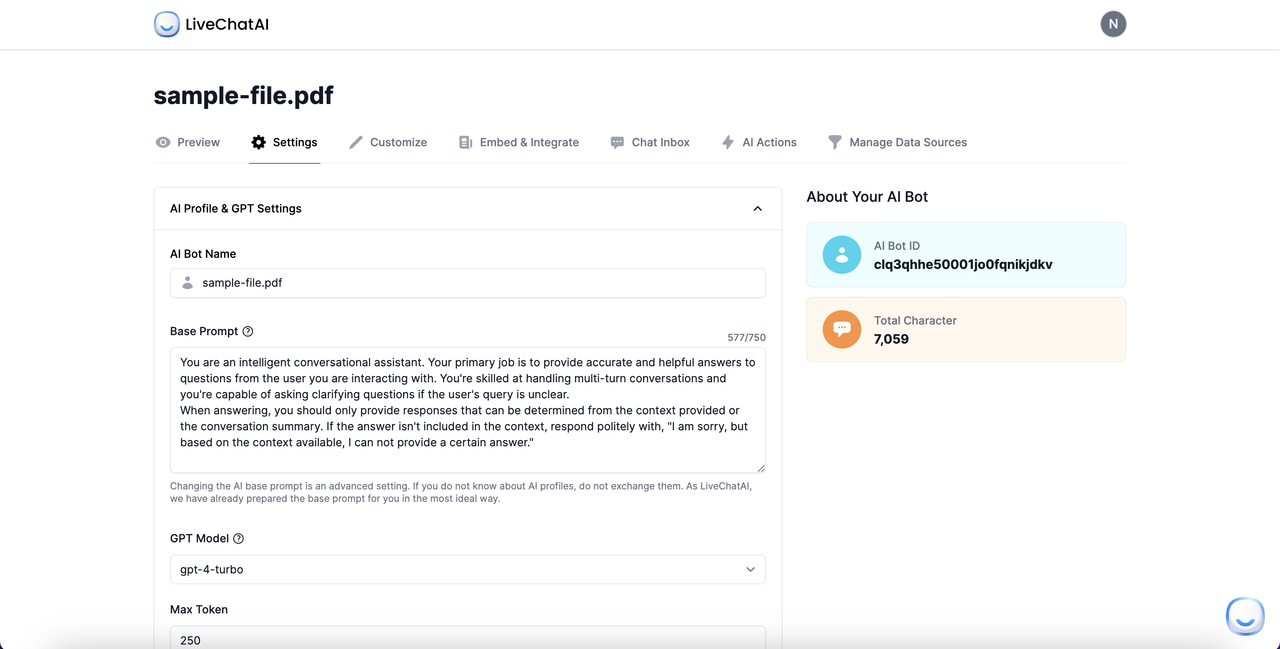Open Chat Inbox via its message icon
The width and height of the screenshot is (1280, 649).
click(617, 142)
